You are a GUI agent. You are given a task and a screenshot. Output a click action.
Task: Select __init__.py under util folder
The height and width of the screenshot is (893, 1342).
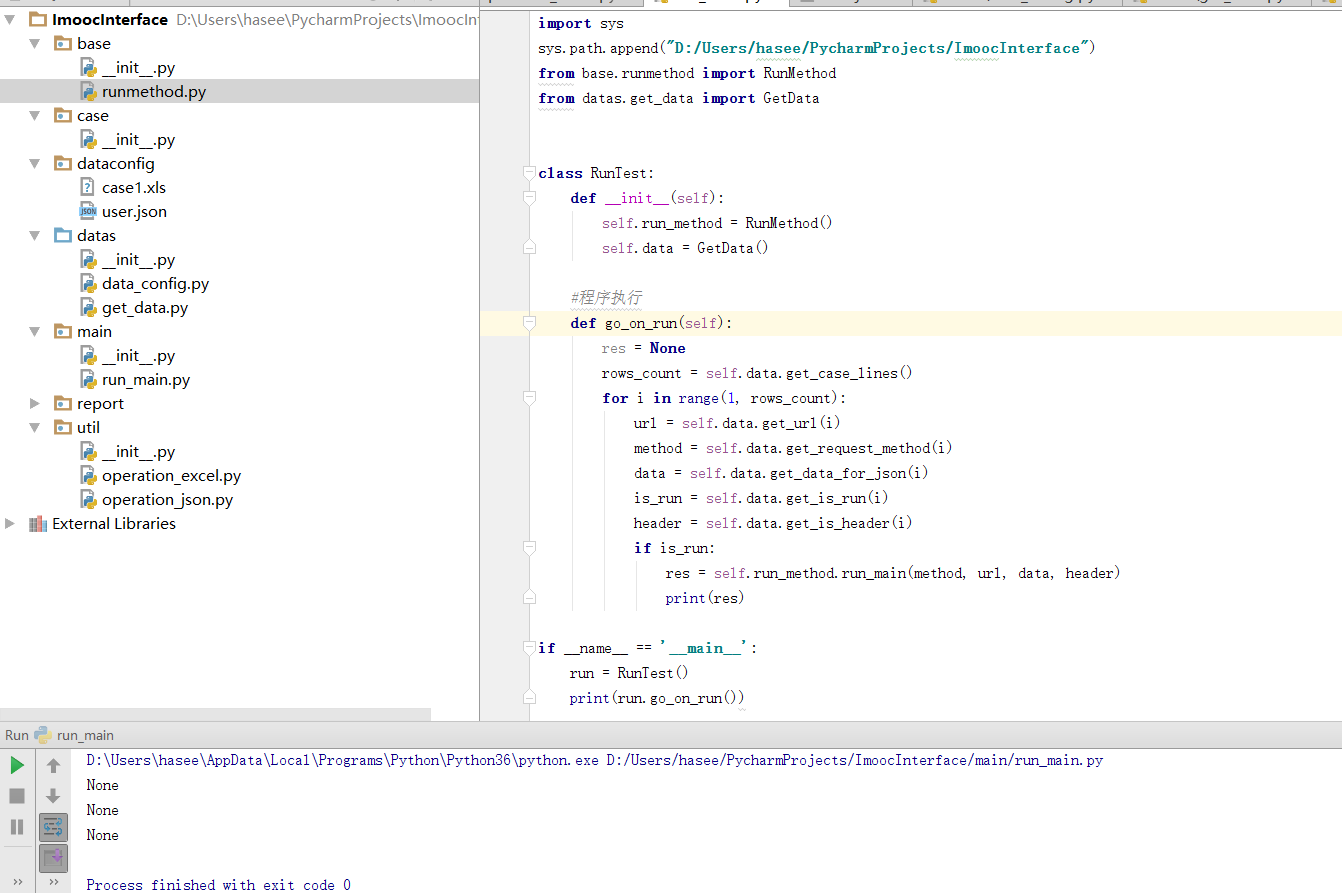pos(138,452)
